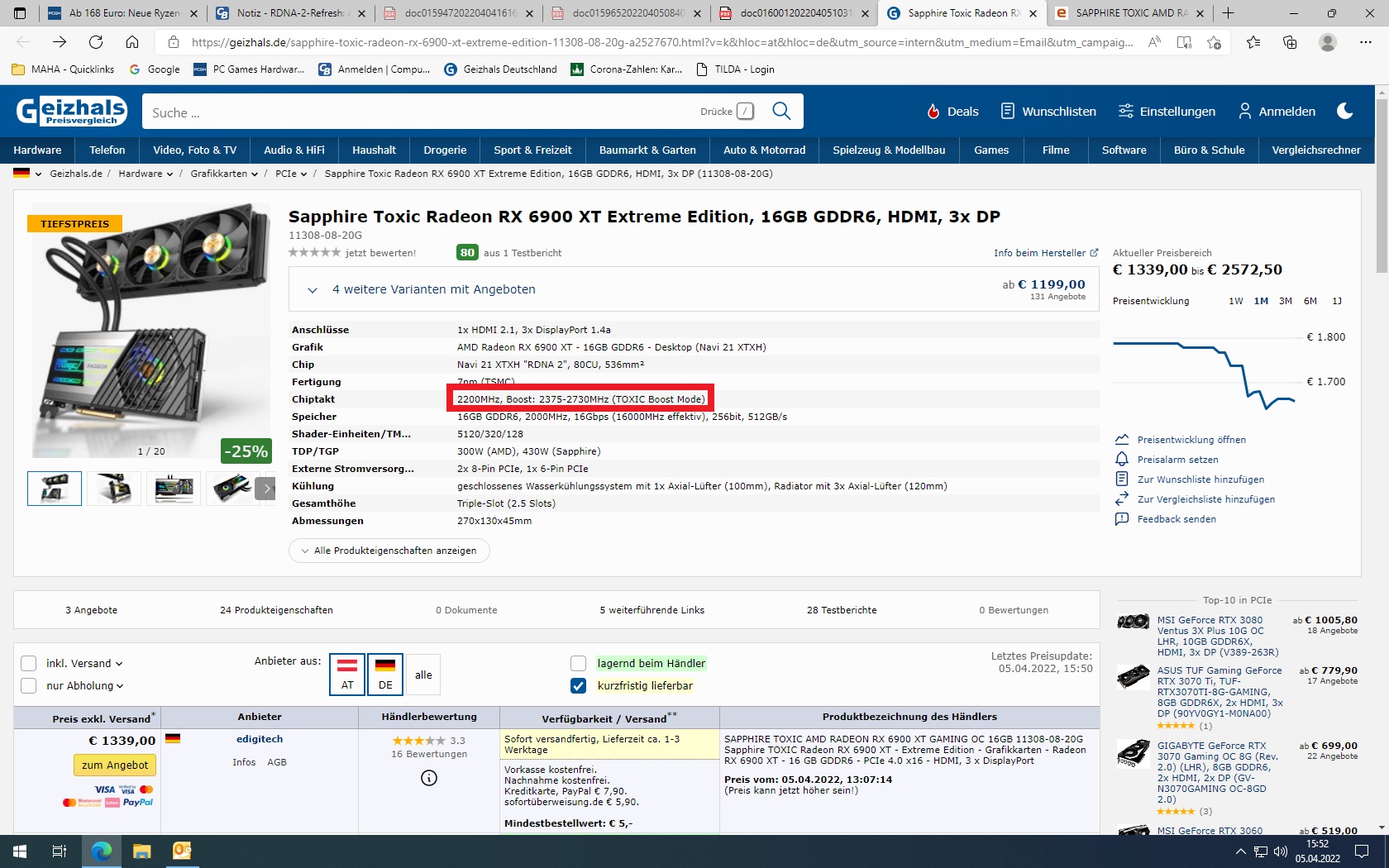This screenshot has width=1389, height=868.
Task: Toggle AT country filter
Action: pyautogui.click(x=347, y=675)
